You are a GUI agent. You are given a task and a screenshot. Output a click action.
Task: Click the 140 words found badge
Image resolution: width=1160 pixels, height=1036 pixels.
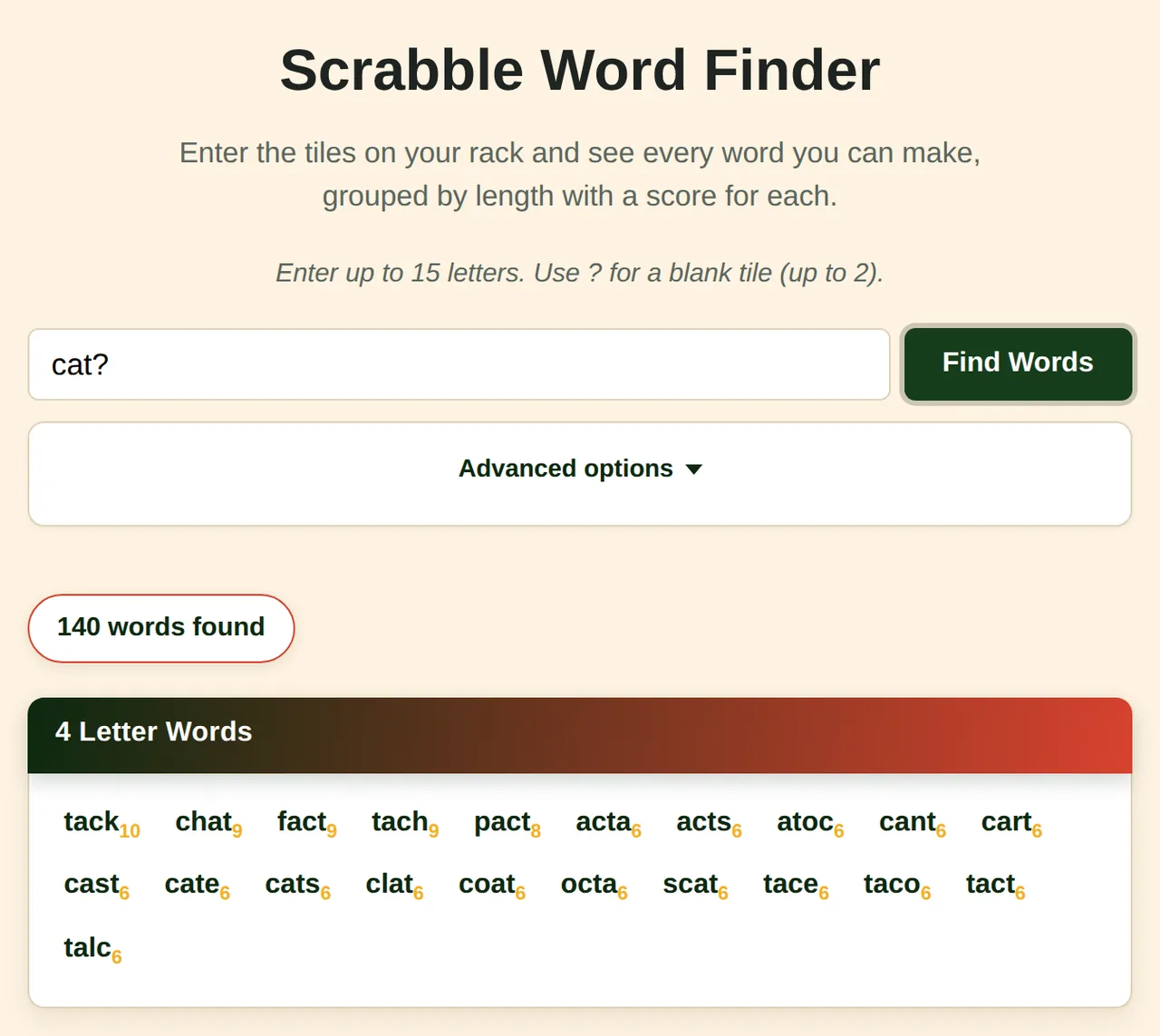(161, 627)
